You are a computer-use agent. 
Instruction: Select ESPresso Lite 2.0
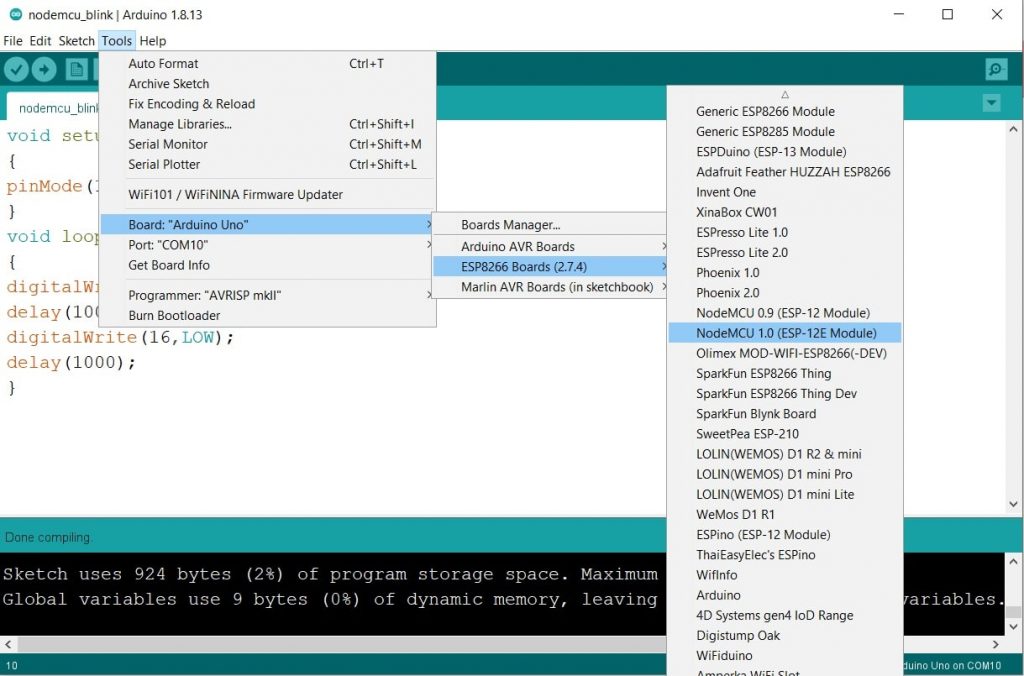(x=785, y=253)
